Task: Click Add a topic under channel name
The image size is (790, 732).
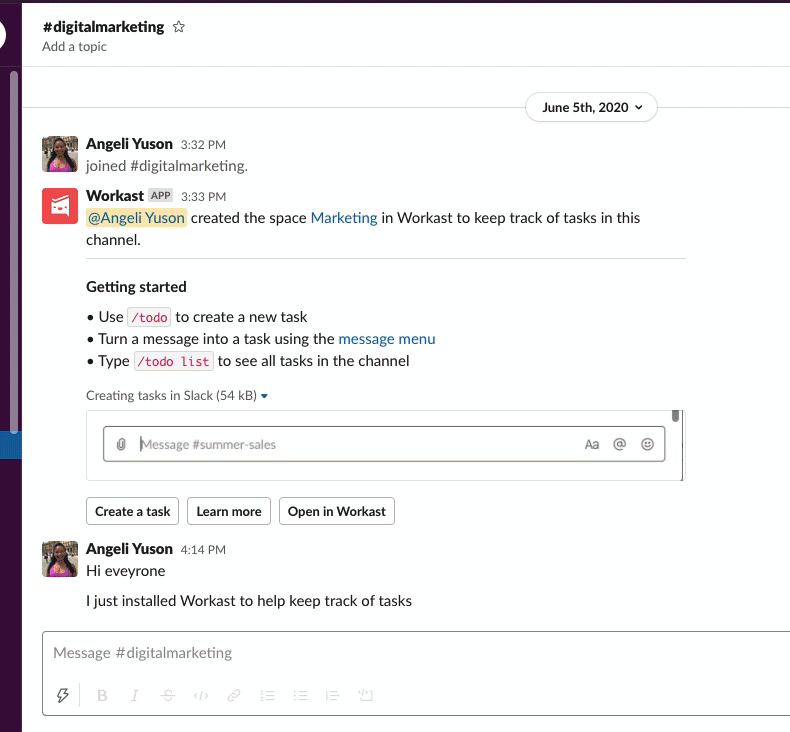Action: 75,46
